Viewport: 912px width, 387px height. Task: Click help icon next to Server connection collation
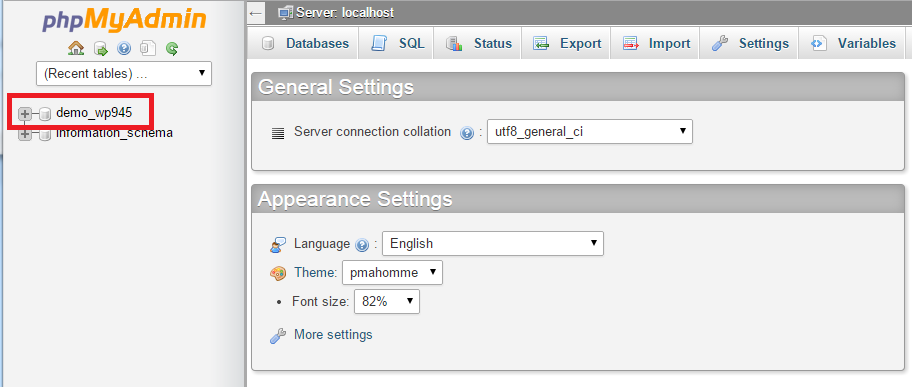[466, 133]
